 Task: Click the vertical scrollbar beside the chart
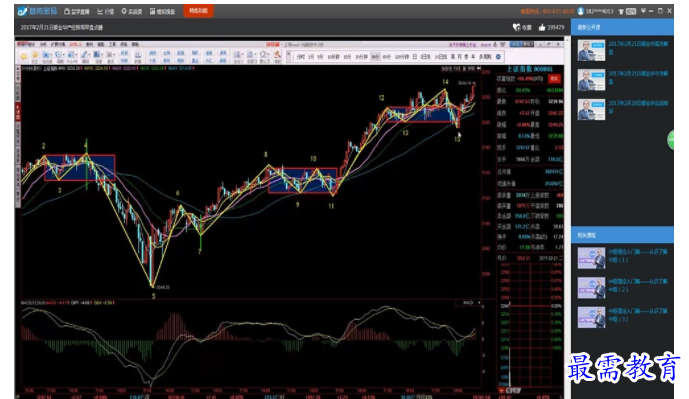coord(567,215)
